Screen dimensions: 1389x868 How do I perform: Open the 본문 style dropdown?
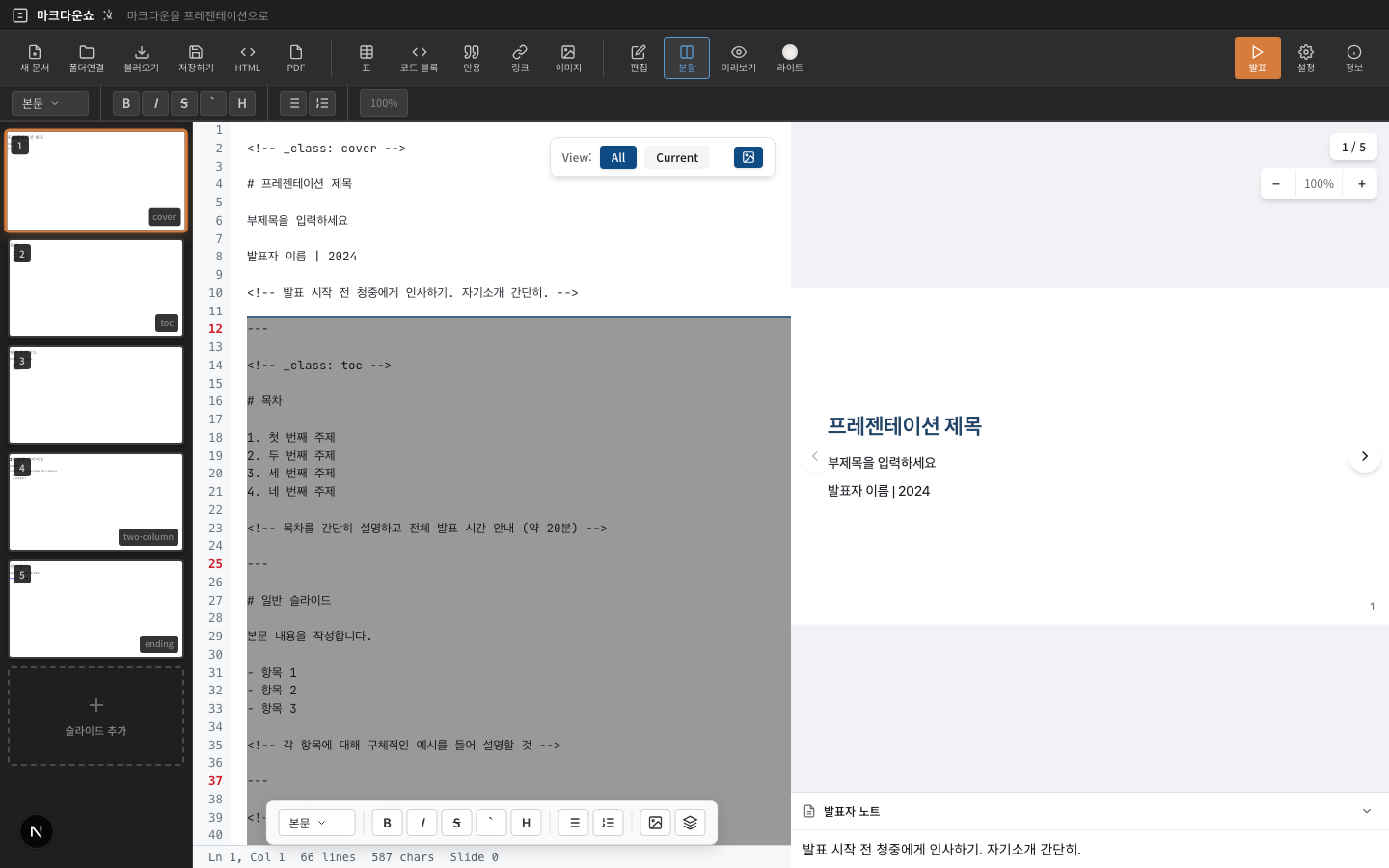point(49,103)
